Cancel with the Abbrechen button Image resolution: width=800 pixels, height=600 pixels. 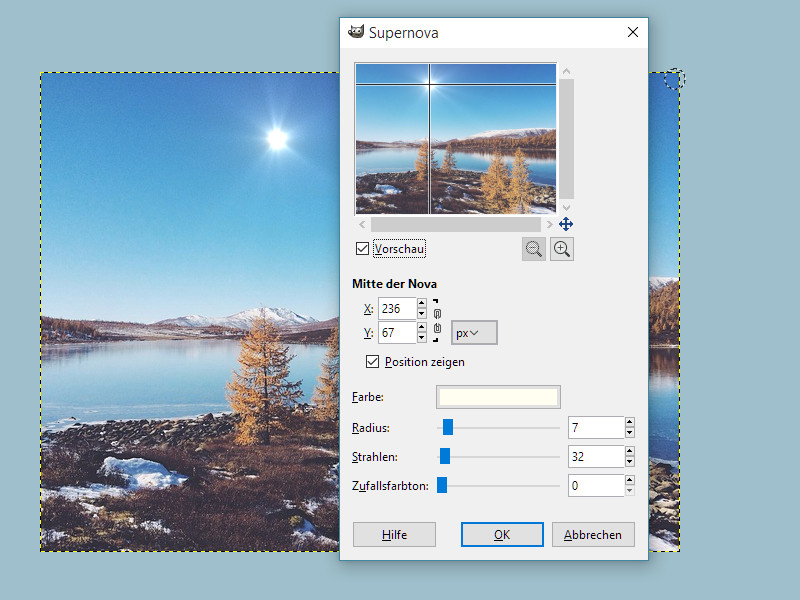pyautogui.click(x=593, y=535)
